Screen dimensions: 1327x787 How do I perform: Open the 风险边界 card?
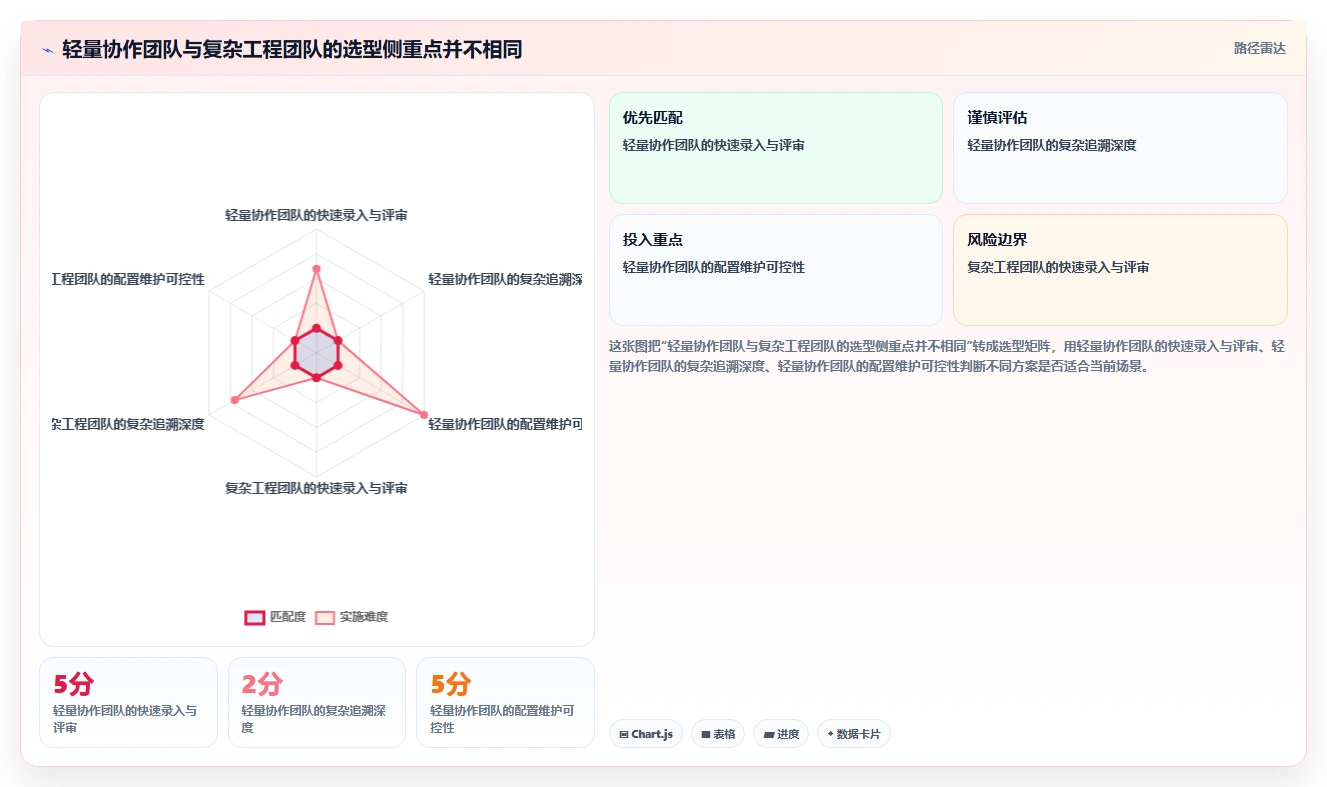(1120, 270)
